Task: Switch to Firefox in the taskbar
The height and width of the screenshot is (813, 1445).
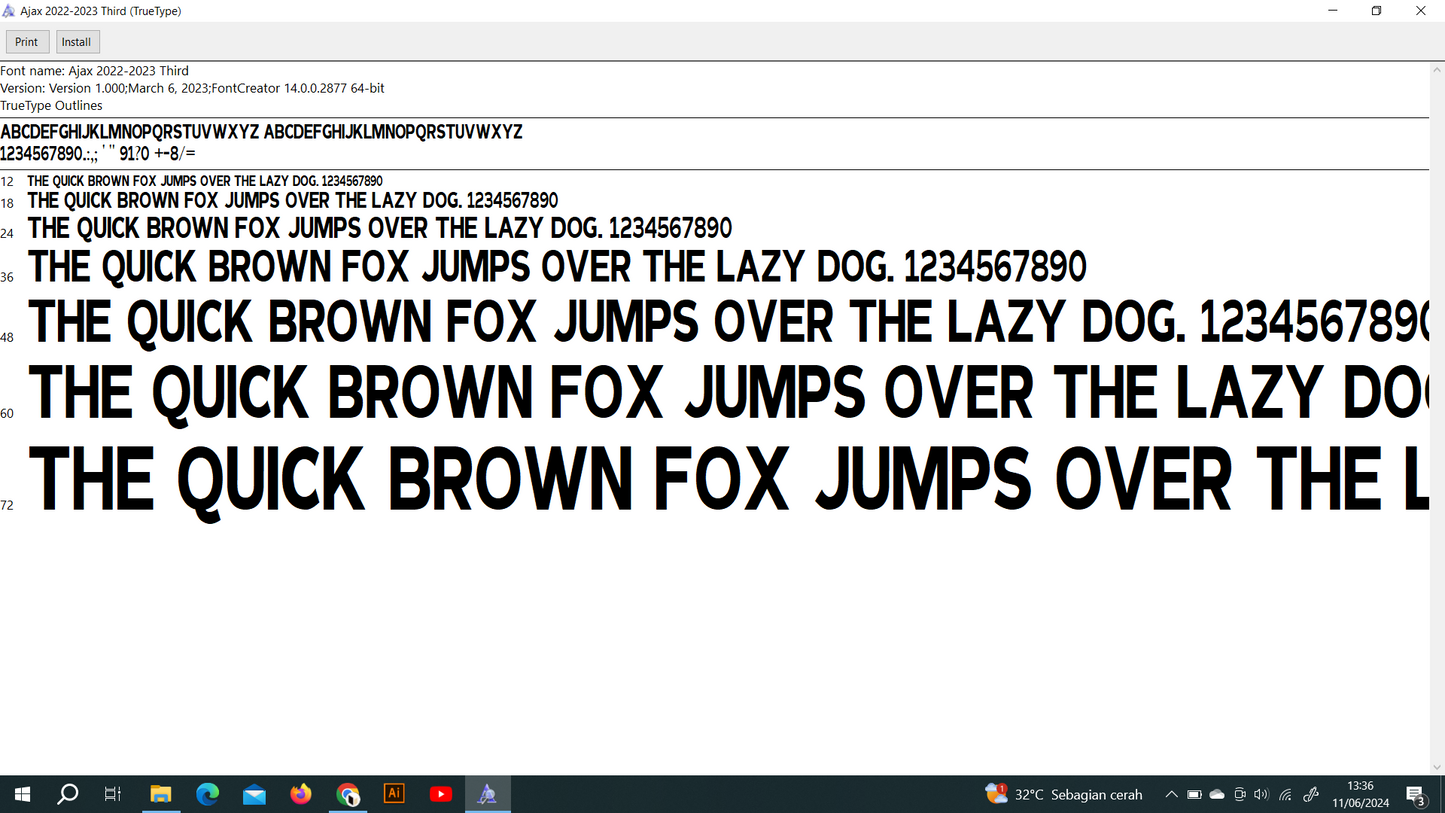Action: point(301,795)
